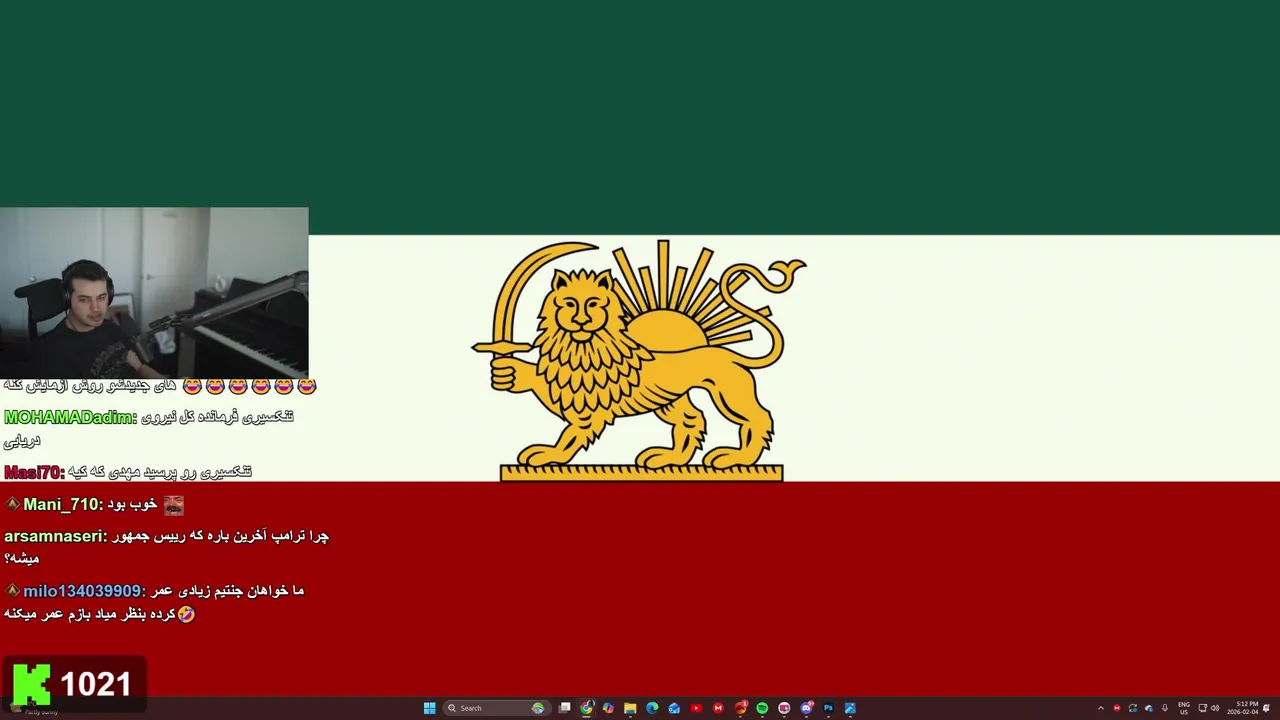Image resolution: width=1280 pixels, height=720 pixels.
Task: Click the red M icon in system tray
Action: (1117, 708)
